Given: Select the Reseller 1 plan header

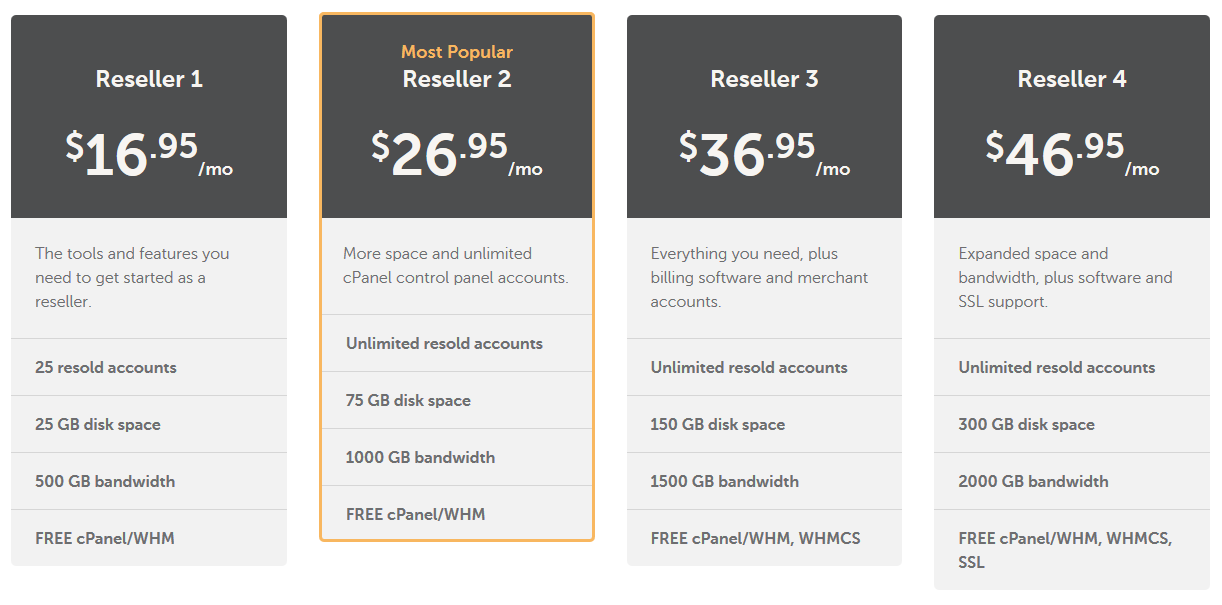Looking at the screenshot, I should [148, 79].
